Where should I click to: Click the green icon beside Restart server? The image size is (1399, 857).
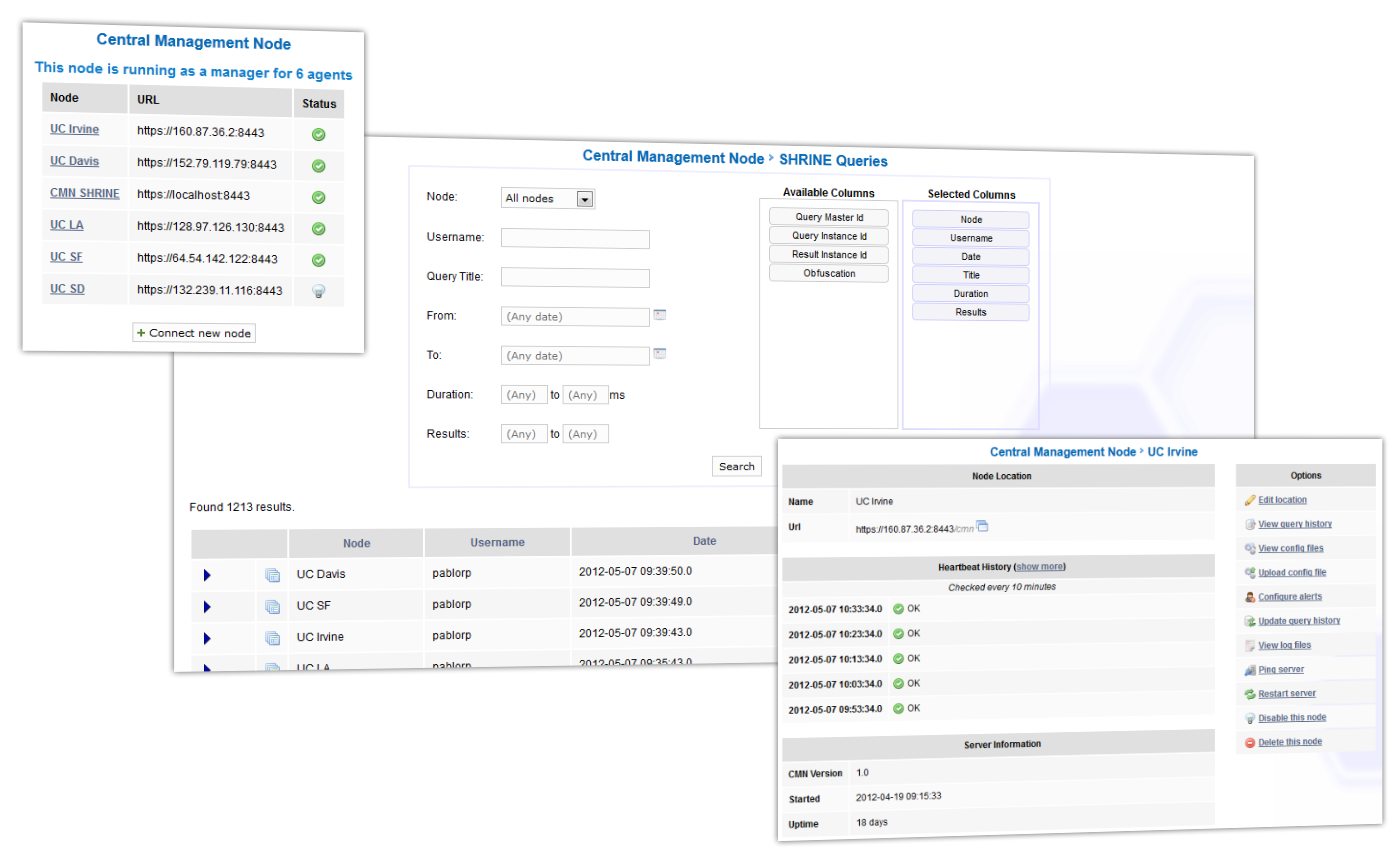pos(1250,693)
